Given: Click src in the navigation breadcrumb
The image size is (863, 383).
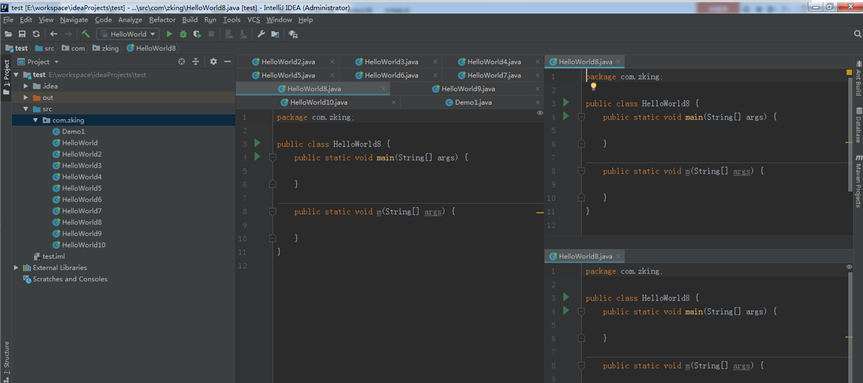Looking at the screenshot, I should (x=45, y=48).
